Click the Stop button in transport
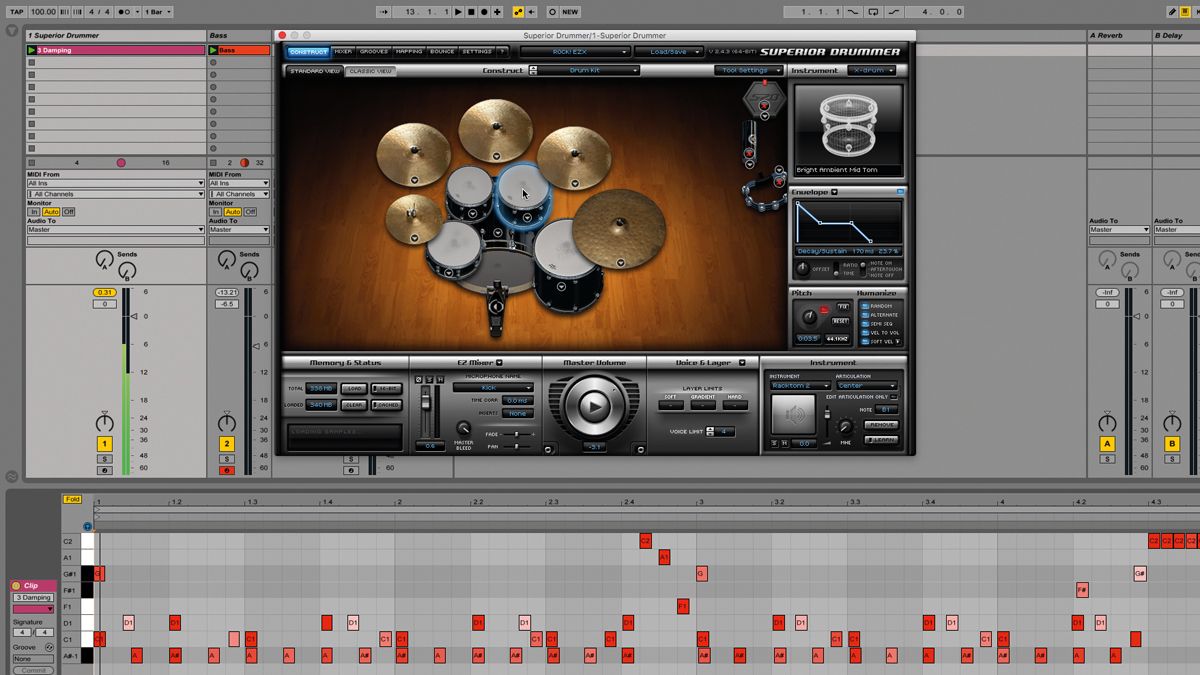 [470, 9]
